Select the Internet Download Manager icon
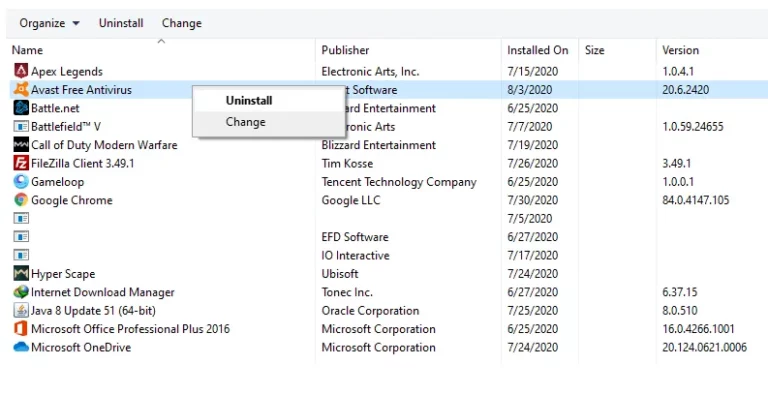The image size is (768, 395). (x=21, y=292)
